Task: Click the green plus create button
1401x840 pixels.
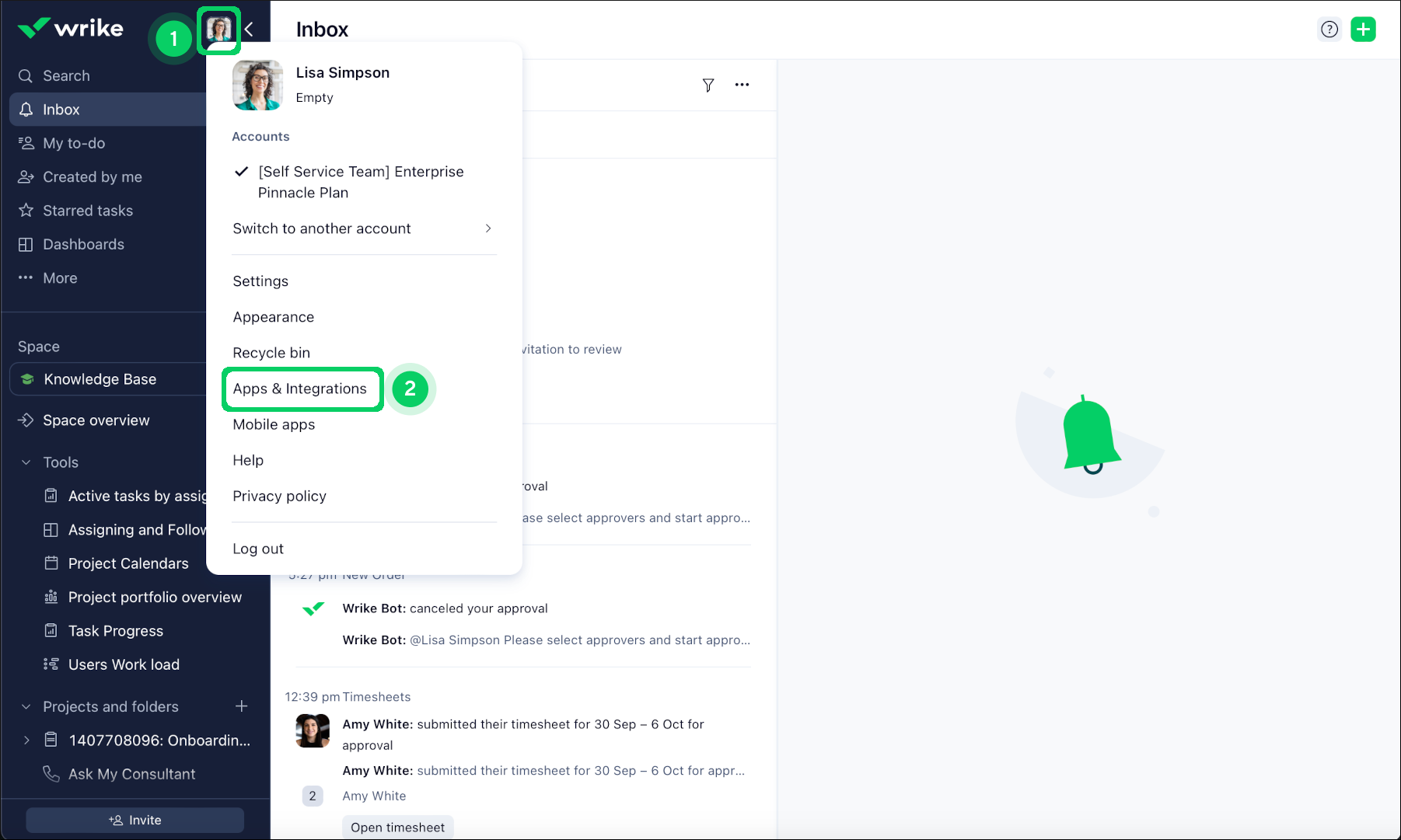Action: click(1364, 29)
